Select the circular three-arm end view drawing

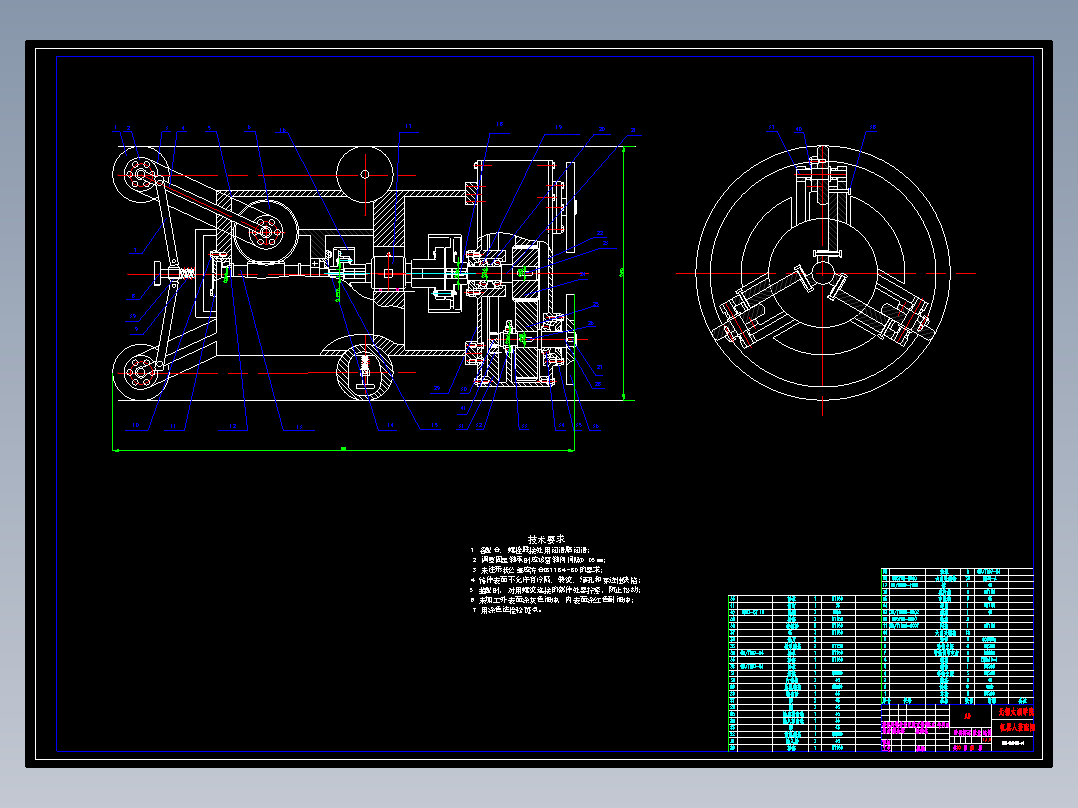823,273
